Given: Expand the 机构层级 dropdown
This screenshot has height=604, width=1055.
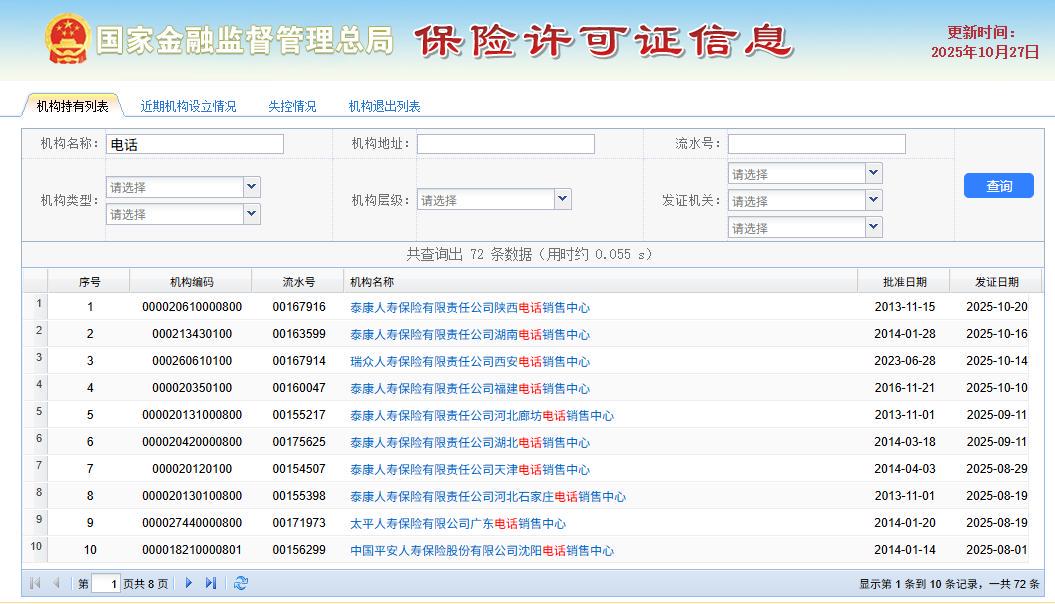Looking at the screenshot, I should pos(562,200).
